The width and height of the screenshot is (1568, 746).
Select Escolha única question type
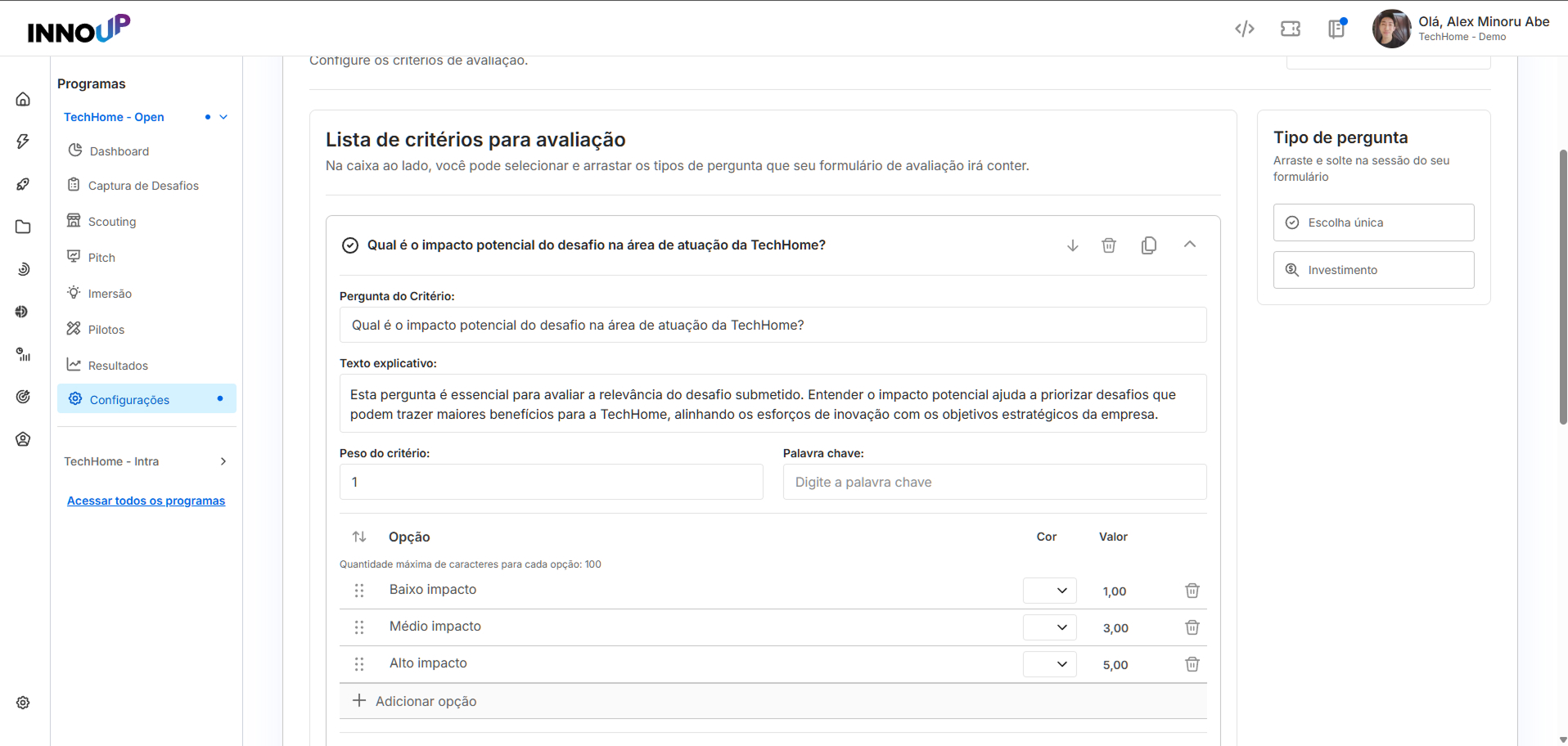[1373, 222]
